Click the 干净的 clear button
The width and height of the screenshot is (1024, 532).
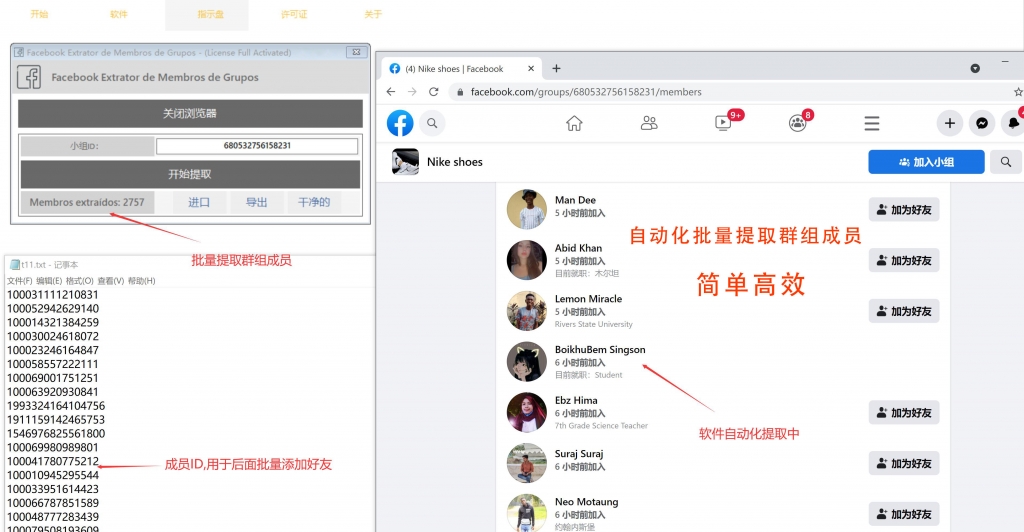314,202
